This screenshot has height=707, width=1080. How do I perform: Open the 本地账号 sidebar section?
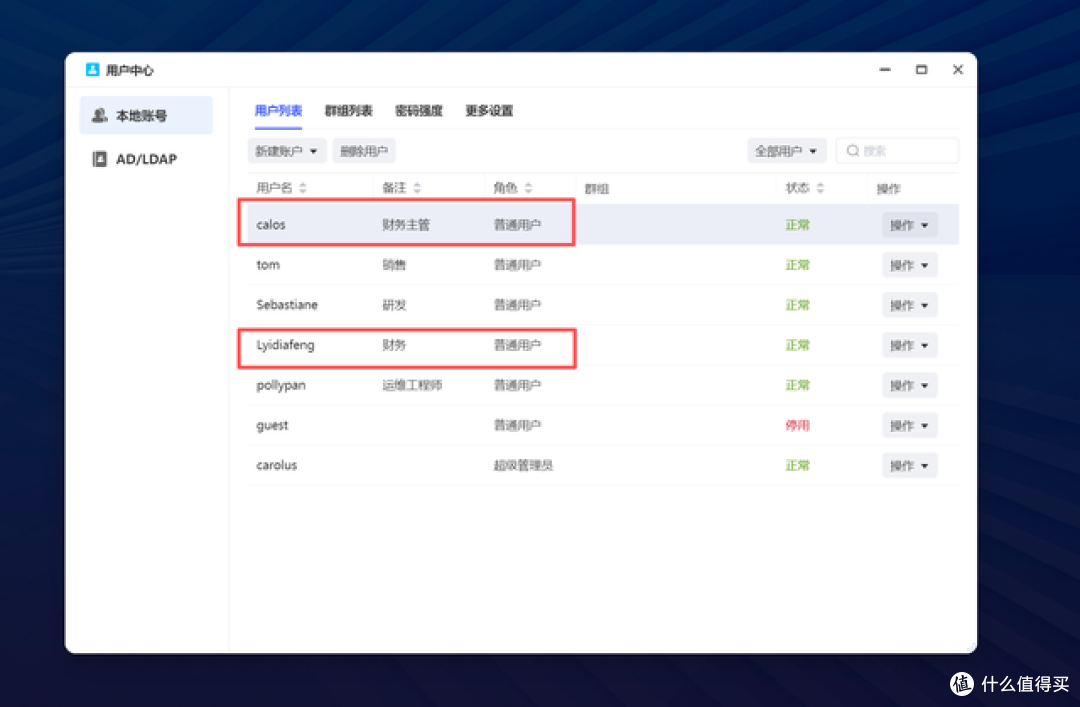[146, 116]
